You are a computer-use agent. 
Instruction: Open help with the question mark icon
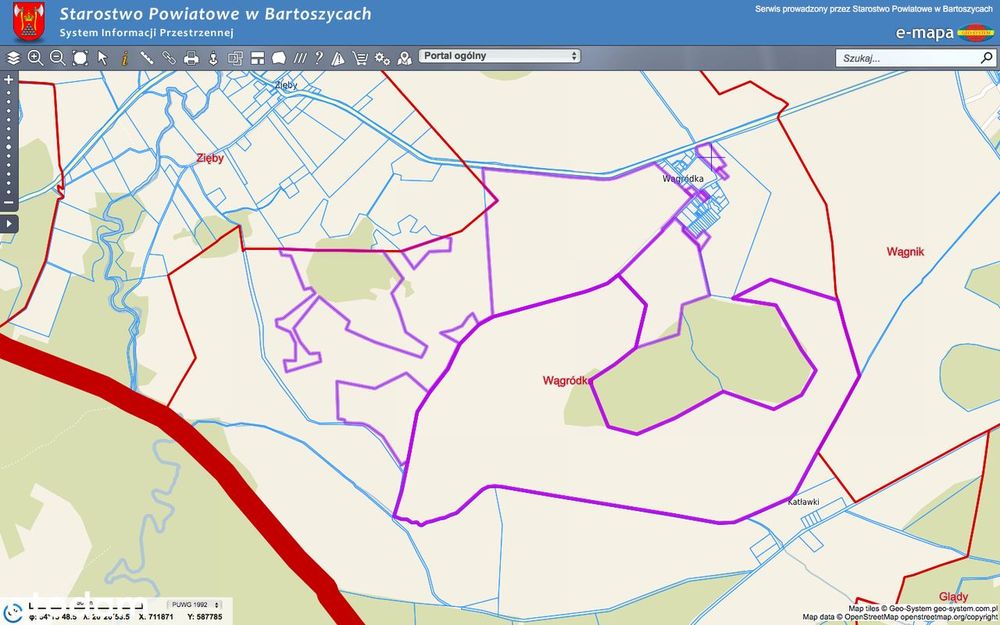click(319, 58)
